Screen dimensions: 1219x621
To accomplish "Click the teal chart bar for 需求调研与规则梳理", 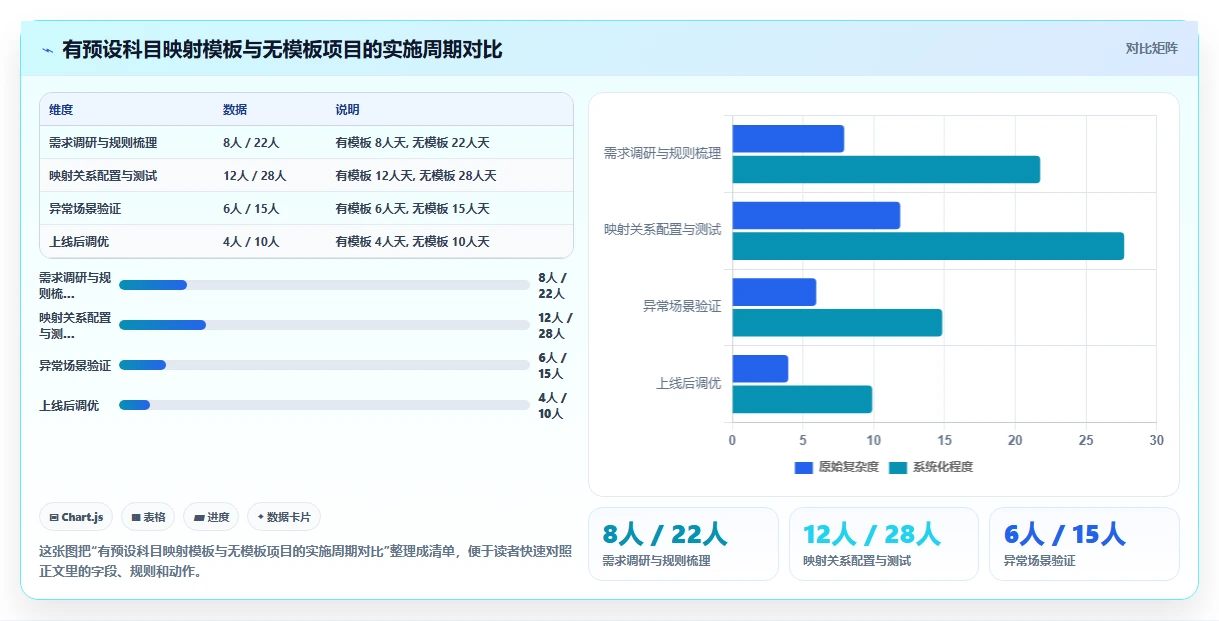I will tap(886, 169).
